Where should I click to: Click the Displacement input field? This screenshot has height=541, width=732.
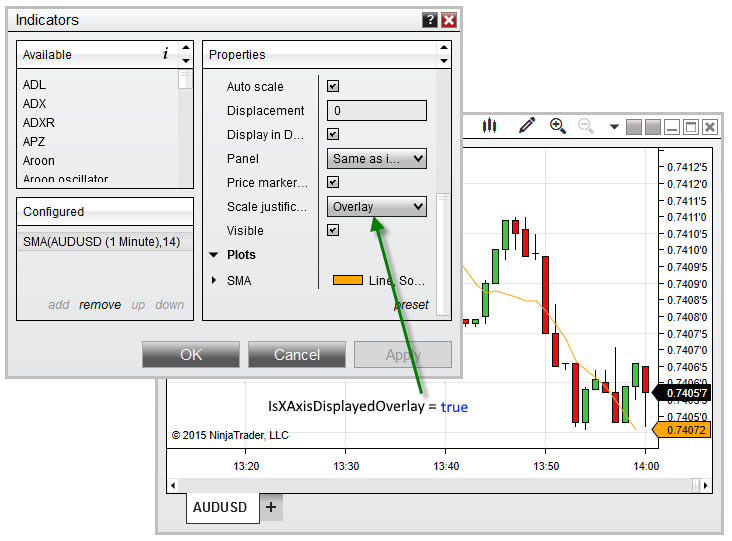(x=377, y=111)
